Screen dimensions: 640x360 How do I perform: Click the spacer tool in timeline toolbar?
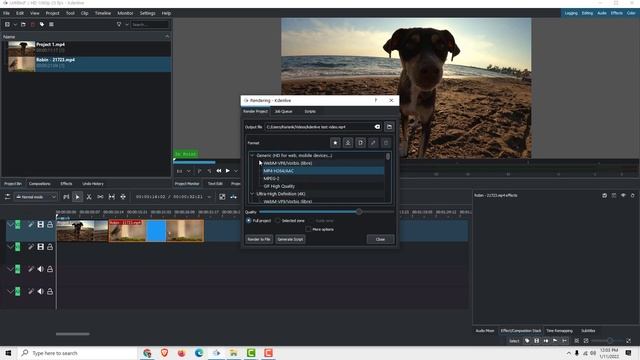tap(100, 197)
